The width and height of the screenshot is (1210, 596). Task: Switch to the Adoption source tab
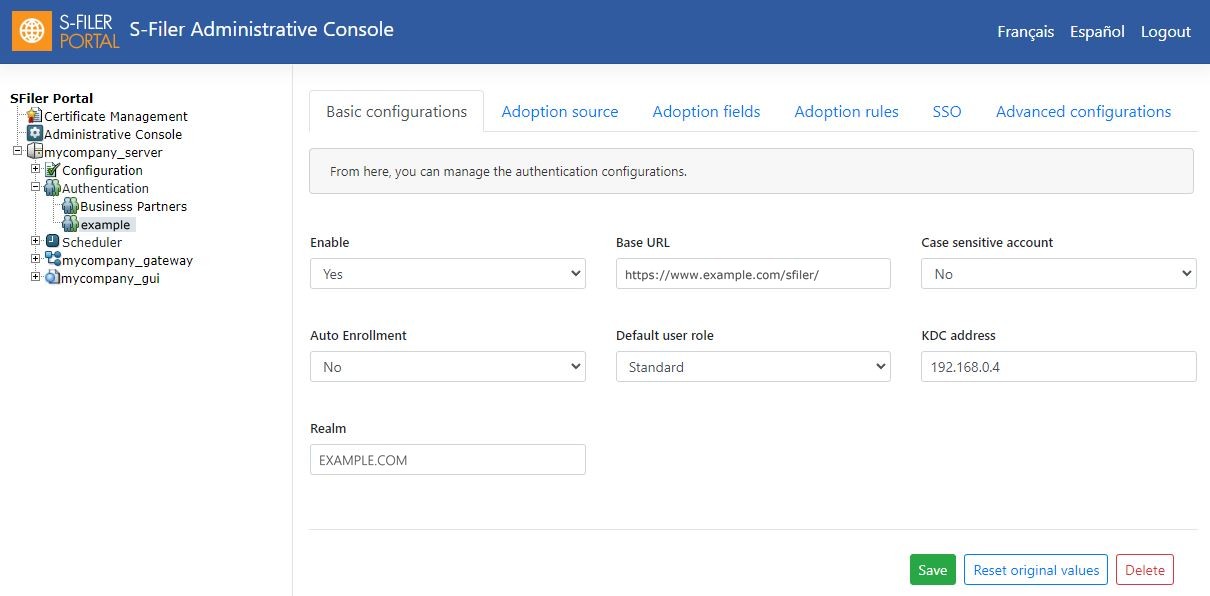(560, 112)
